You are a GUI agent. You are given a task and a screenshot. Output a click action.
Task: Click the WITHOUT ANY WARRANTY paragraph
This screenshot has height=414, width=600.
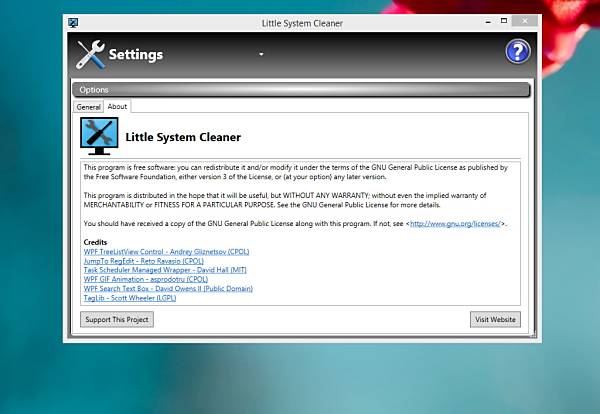click(285, 200)
